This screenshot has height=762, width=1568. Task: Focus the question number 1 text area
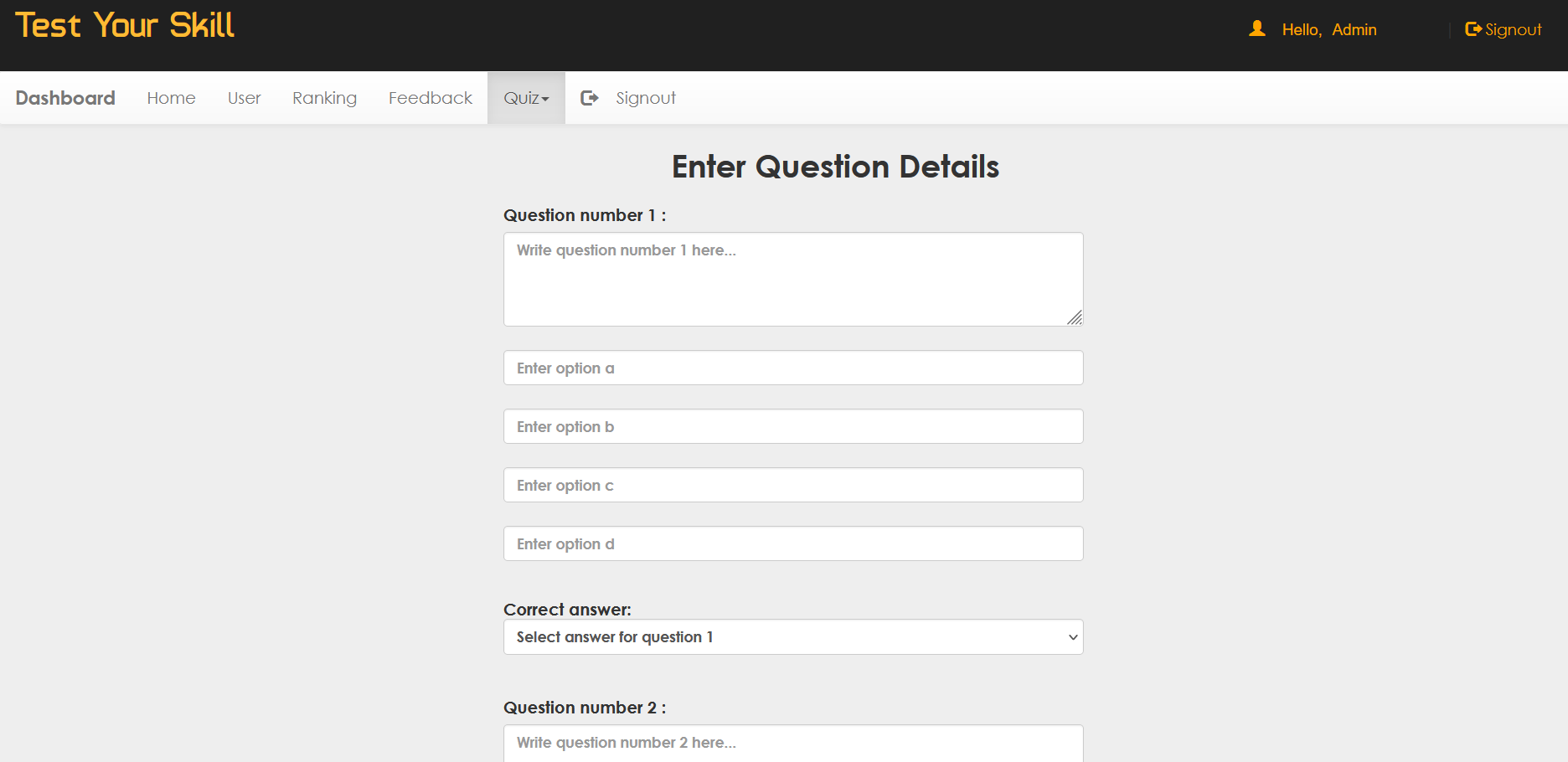(792, 280)
